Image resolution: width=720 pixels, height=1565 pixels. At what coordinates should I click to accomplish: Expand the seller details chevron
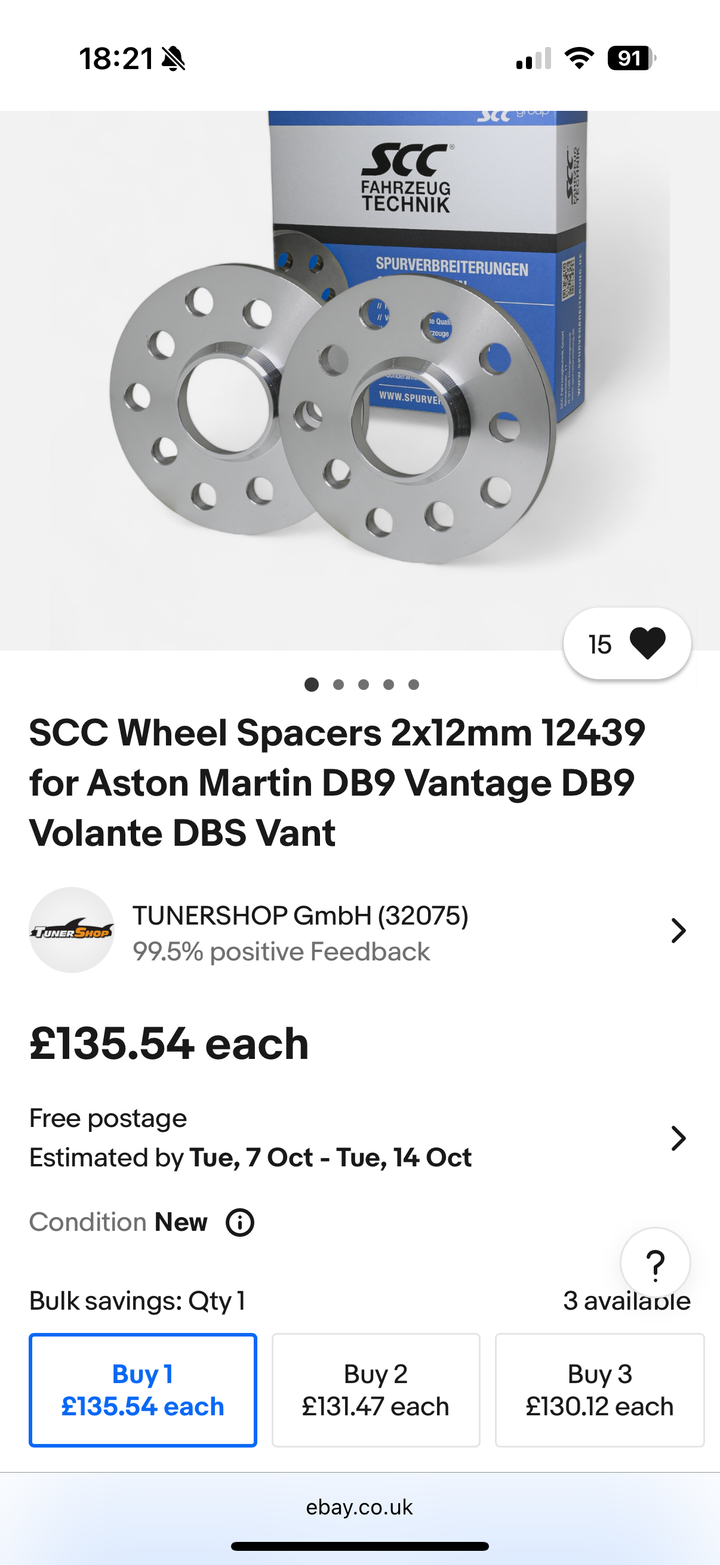(x=678, y=931)
